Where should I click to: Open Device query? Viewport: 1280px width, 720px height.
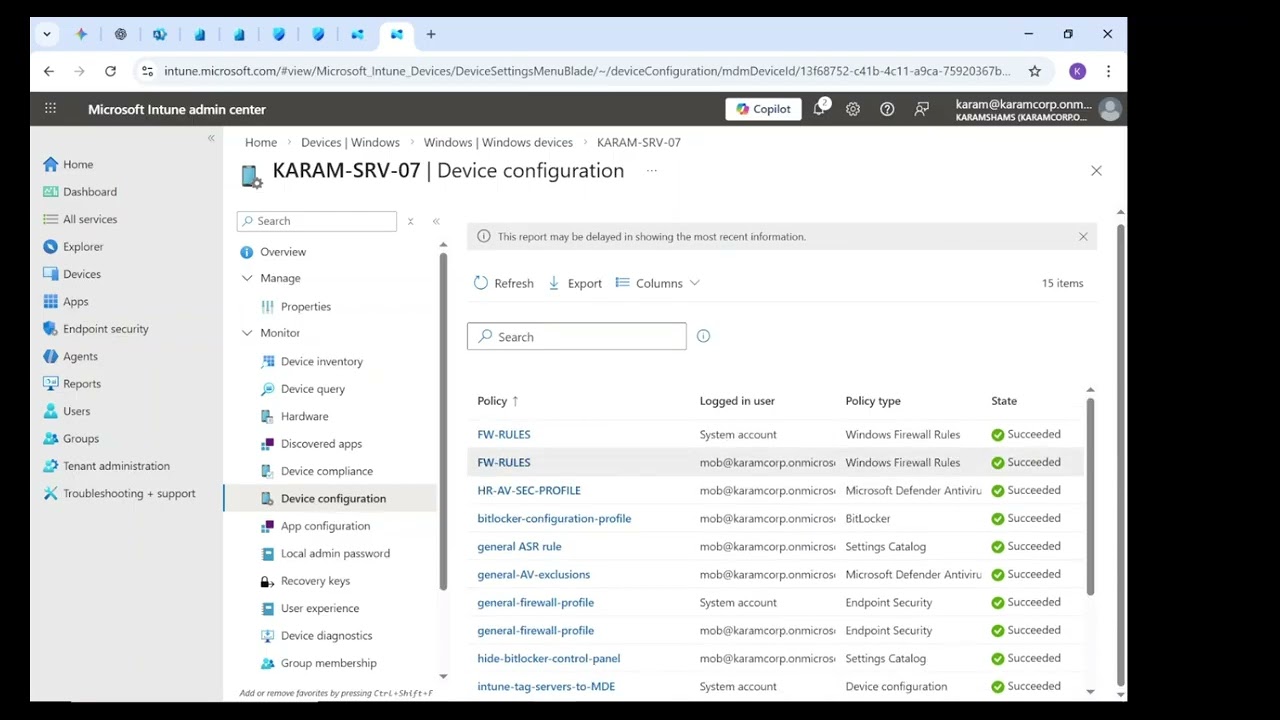pos(313,389)
